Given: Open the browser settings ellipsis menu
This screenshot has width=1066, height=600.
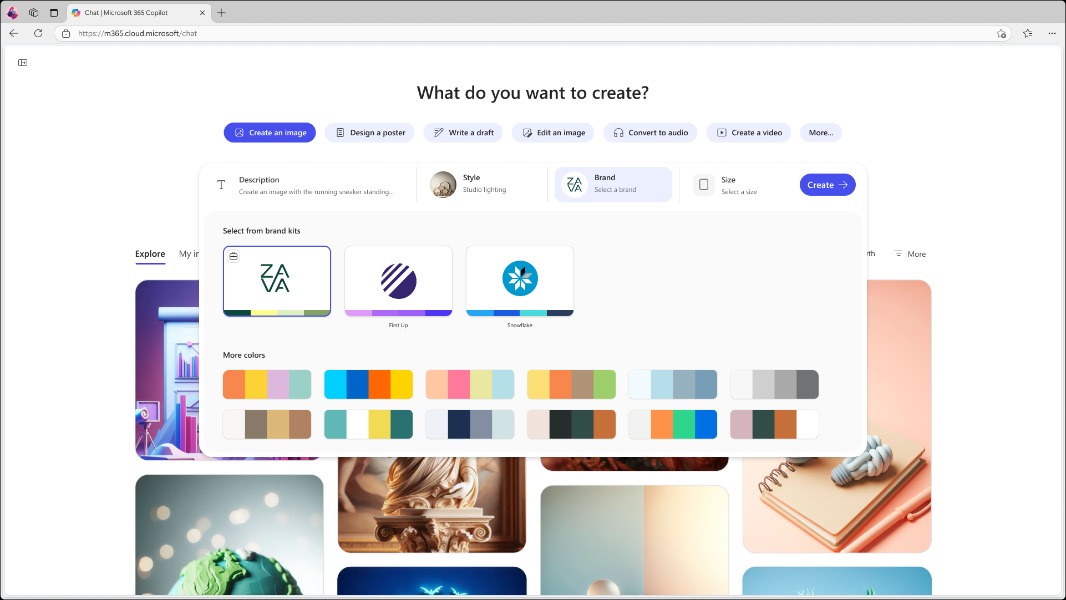Looking at the screenshot, I should pyautogui.click(x=1051, y=33).
